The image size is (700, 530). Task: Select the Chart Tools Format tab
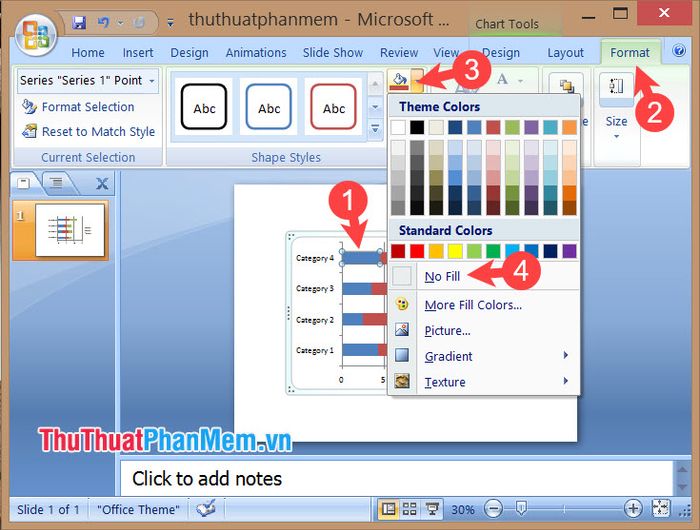pos(630,53)
